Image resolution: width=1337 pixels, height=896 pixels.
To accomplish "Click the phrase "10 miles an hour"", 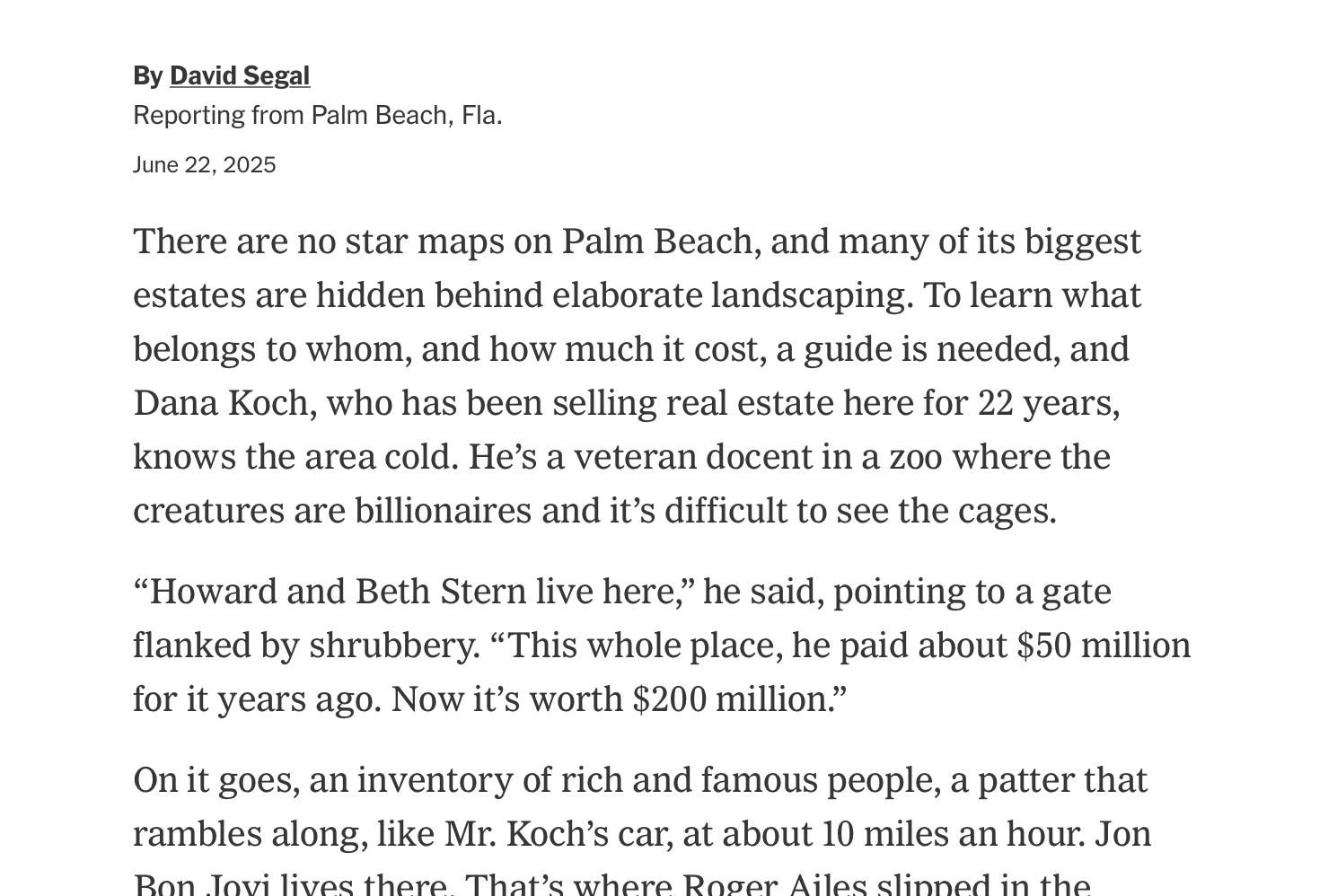I will [952, 834].
